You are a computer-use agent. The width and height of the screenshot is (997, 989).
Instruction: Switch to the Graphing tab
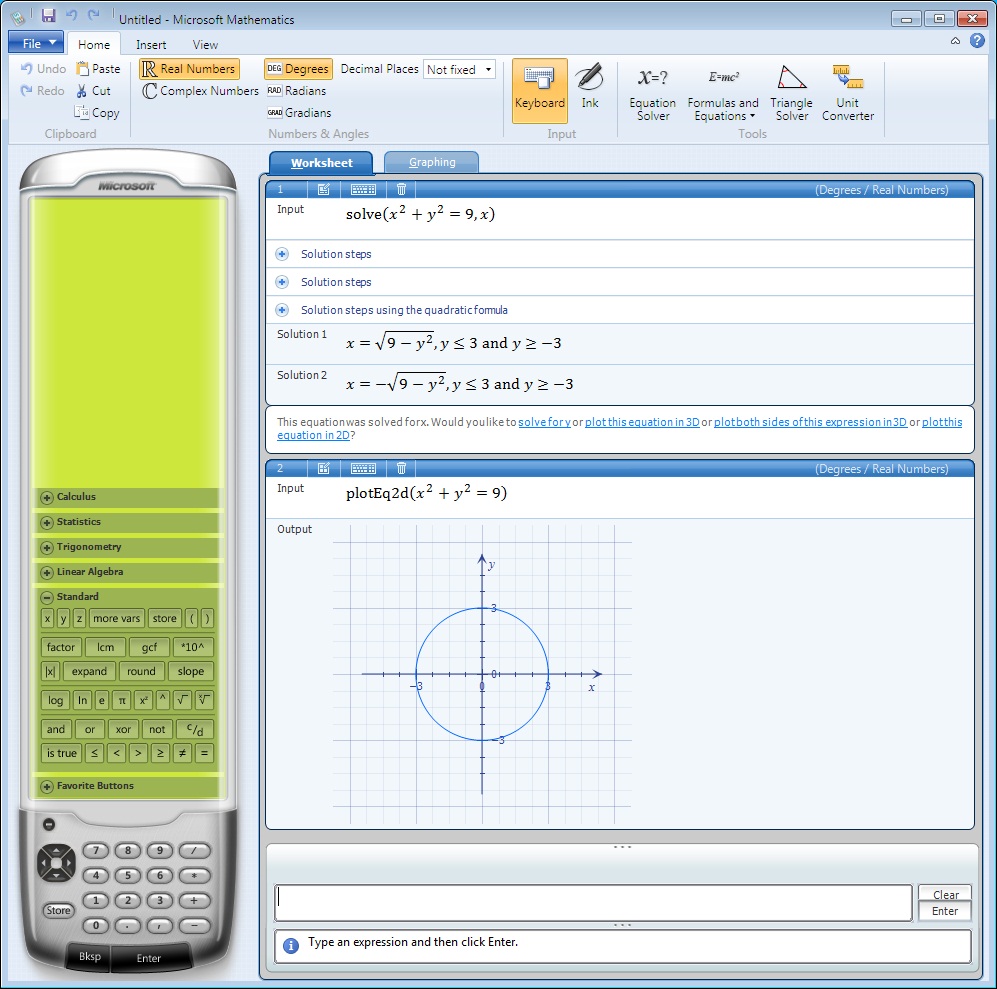[x=431, y=161]
